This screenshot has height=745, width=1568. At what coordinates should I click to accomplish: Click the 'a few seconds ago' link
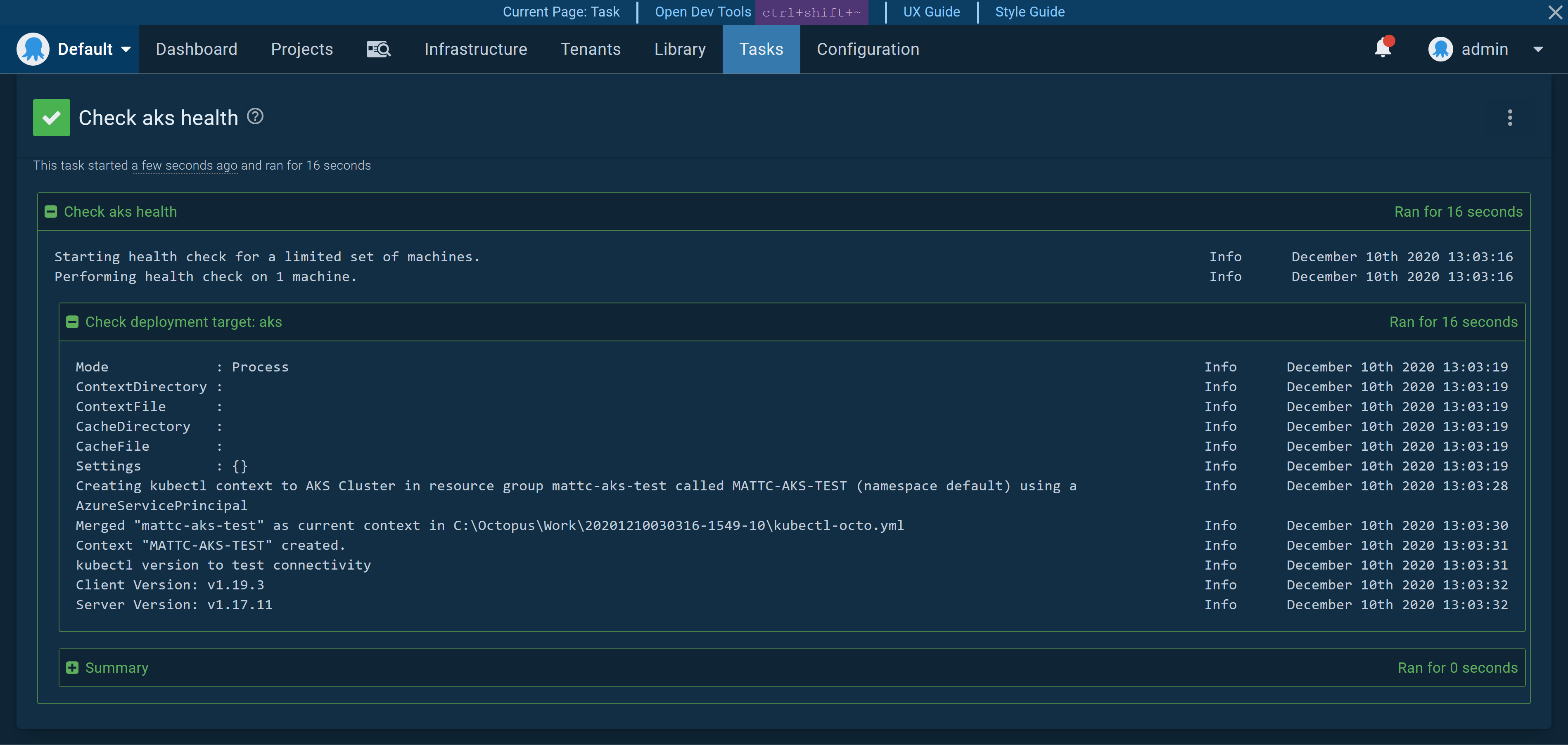184,165
